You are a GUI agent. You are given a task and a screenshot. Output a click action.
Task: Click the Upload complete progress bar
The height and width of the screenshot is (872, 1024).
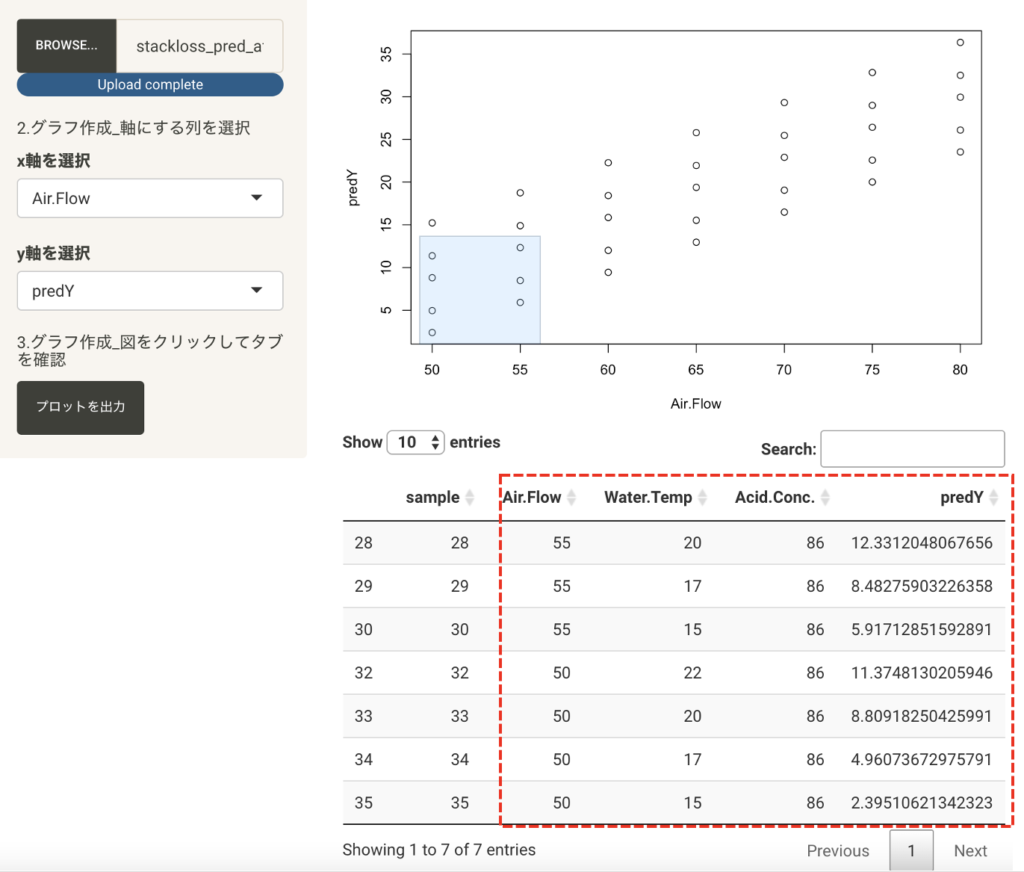pyautogui.click(x=150, y=85)
